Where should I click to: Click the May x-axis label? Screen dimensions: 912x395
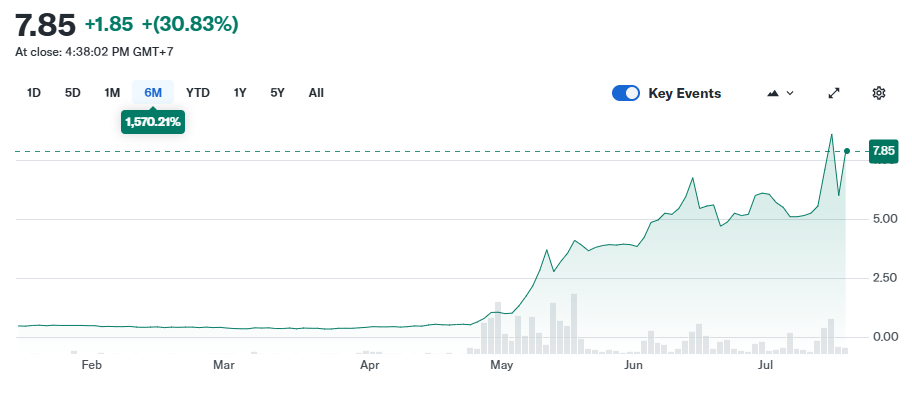(x=501, y=365)
